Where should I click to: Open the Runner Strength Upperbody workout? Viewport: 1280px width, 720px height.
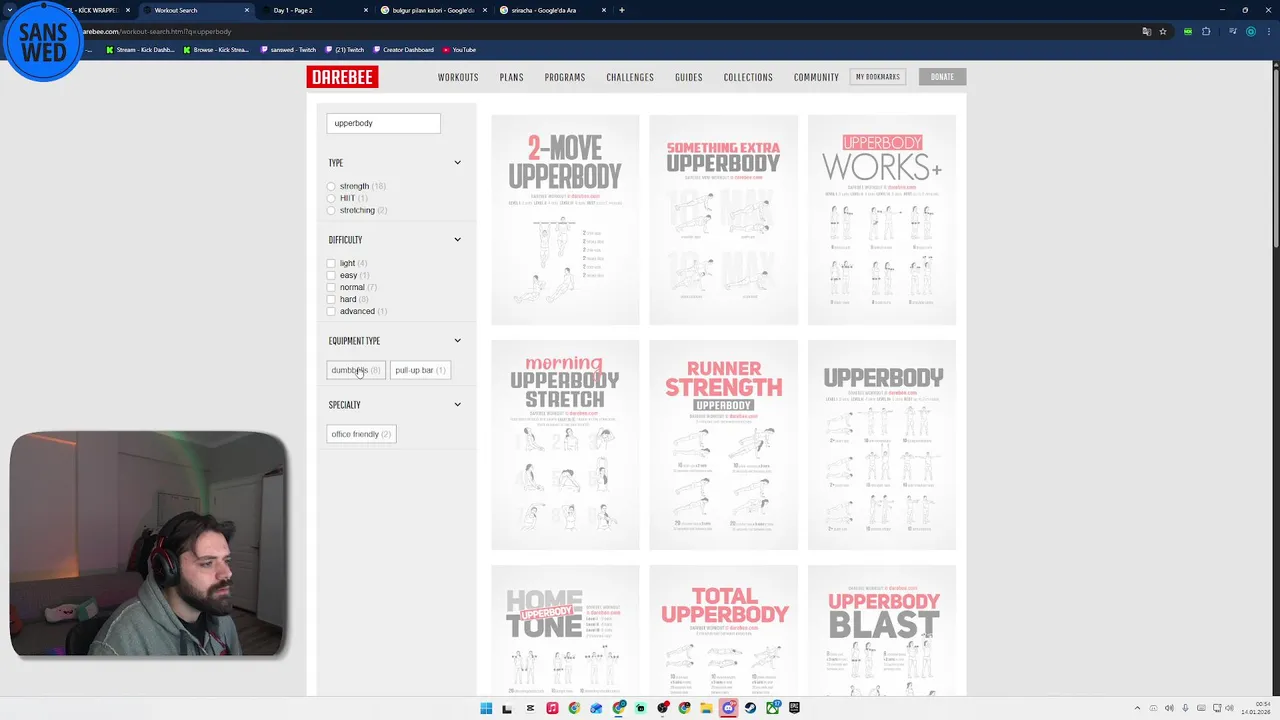pos(724,445)
